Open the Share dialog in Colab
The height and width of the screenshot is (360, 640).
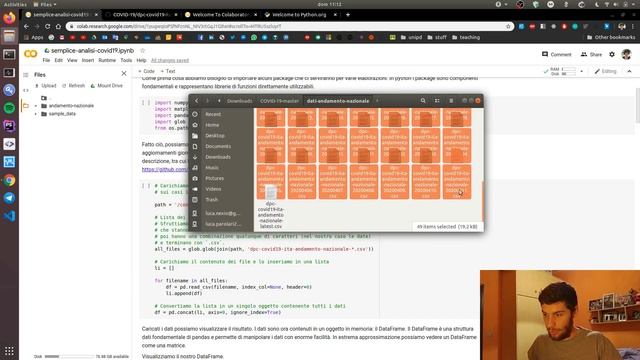coord(591,54)
